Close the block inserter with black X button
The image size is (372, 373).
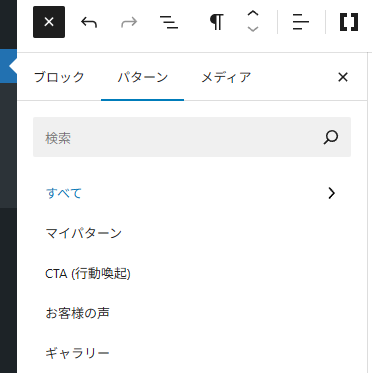point(49,22)
